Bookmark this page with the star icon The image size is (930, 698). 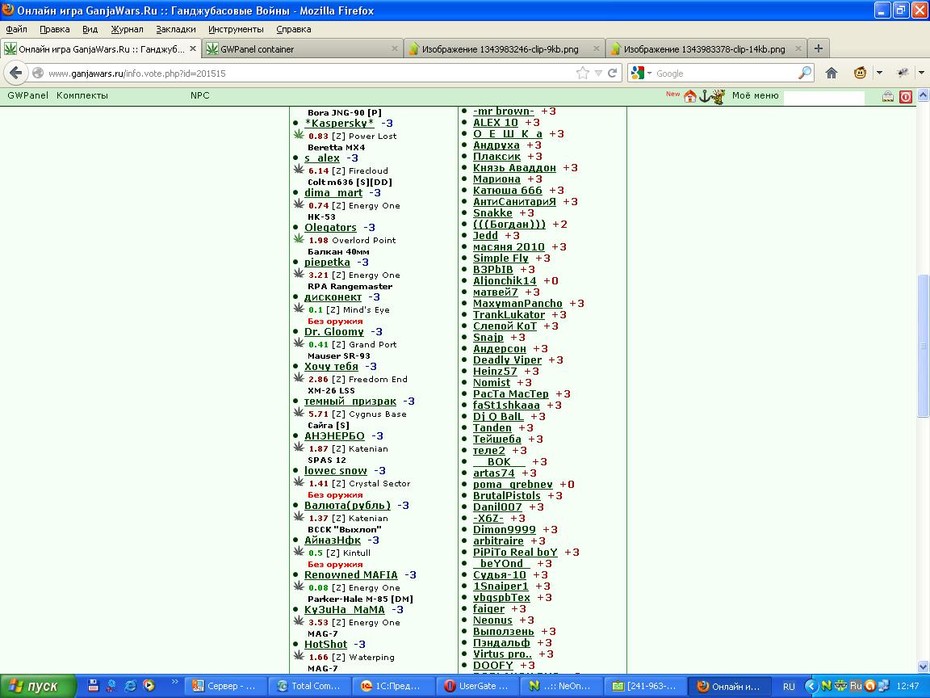pos(582,73)
